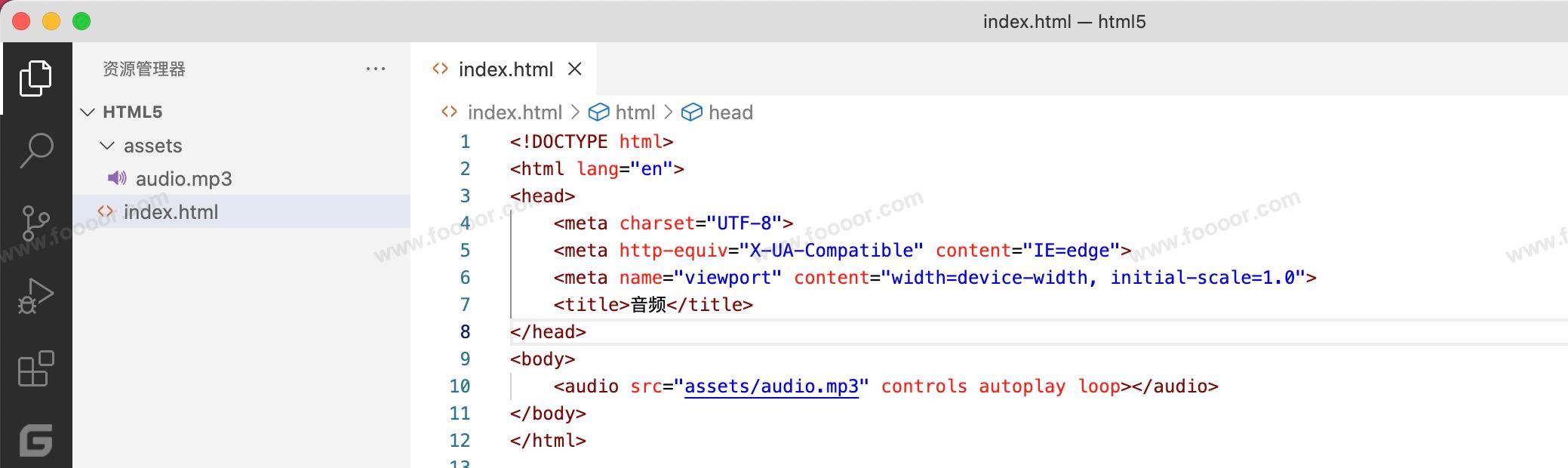Viewport: 1568px width, 468px height.
Task: Open the Source Control view
Action: coord(35,223)
